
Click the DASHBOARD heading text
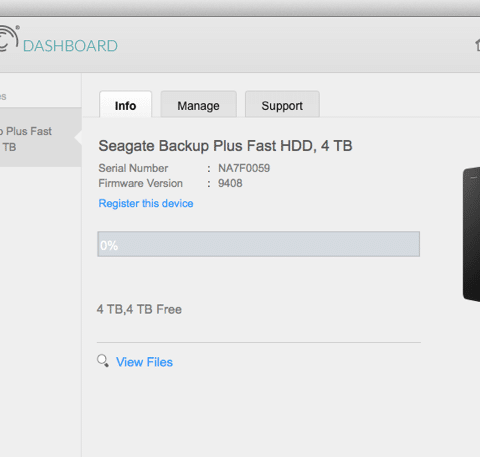click(70, 46)
